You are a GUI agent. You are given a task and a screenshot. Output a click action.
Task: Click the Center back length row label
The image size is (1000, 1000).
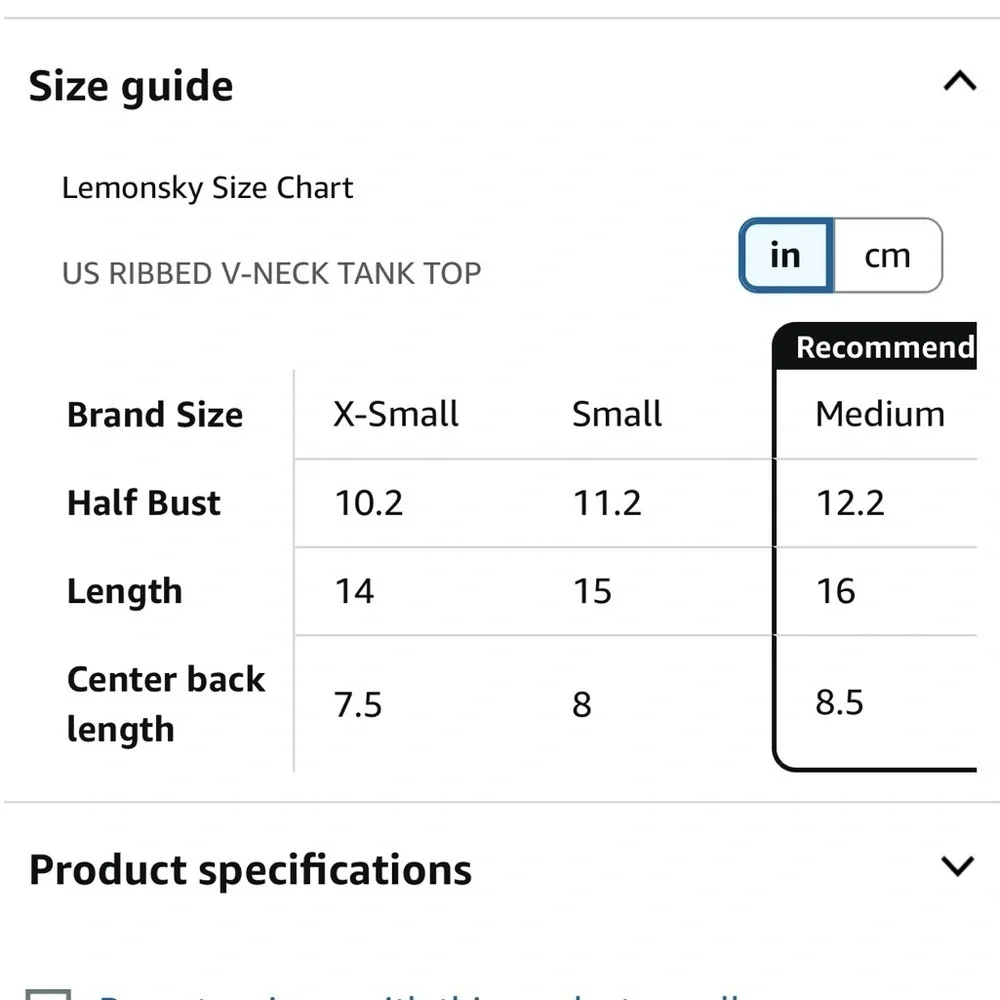coord(166,703)
